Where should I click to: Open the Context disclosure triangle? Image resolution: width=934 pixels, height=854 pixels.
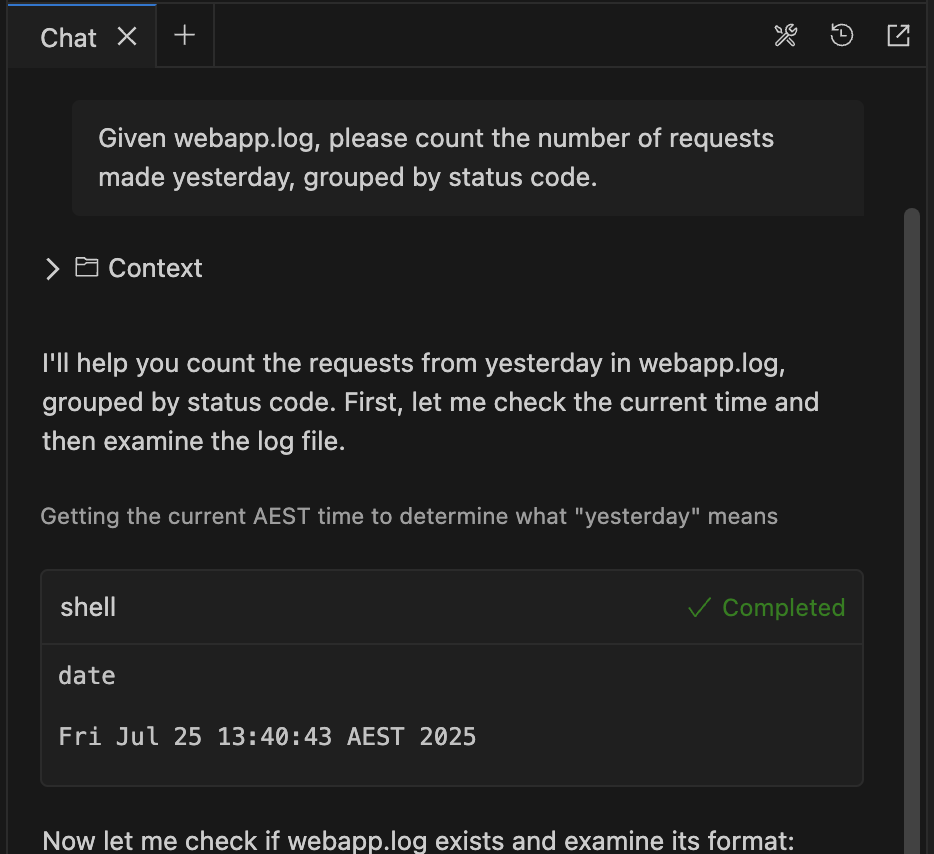coord(52,268)
